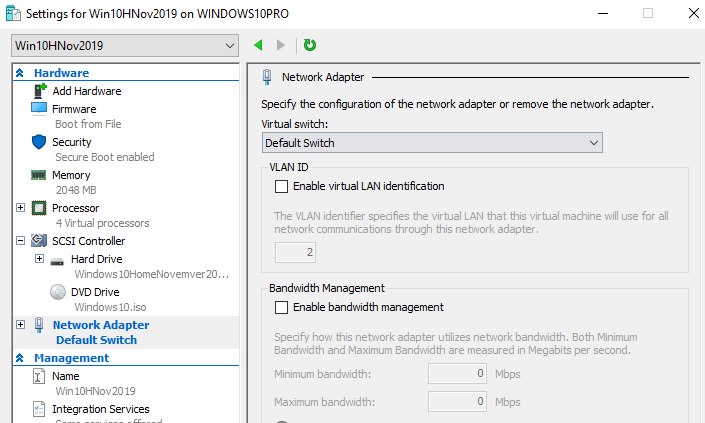This screenshot has width=705, height=423.
Task: Click 'Win10HNov2019' text under Name
Action: [x=95, y=391]
